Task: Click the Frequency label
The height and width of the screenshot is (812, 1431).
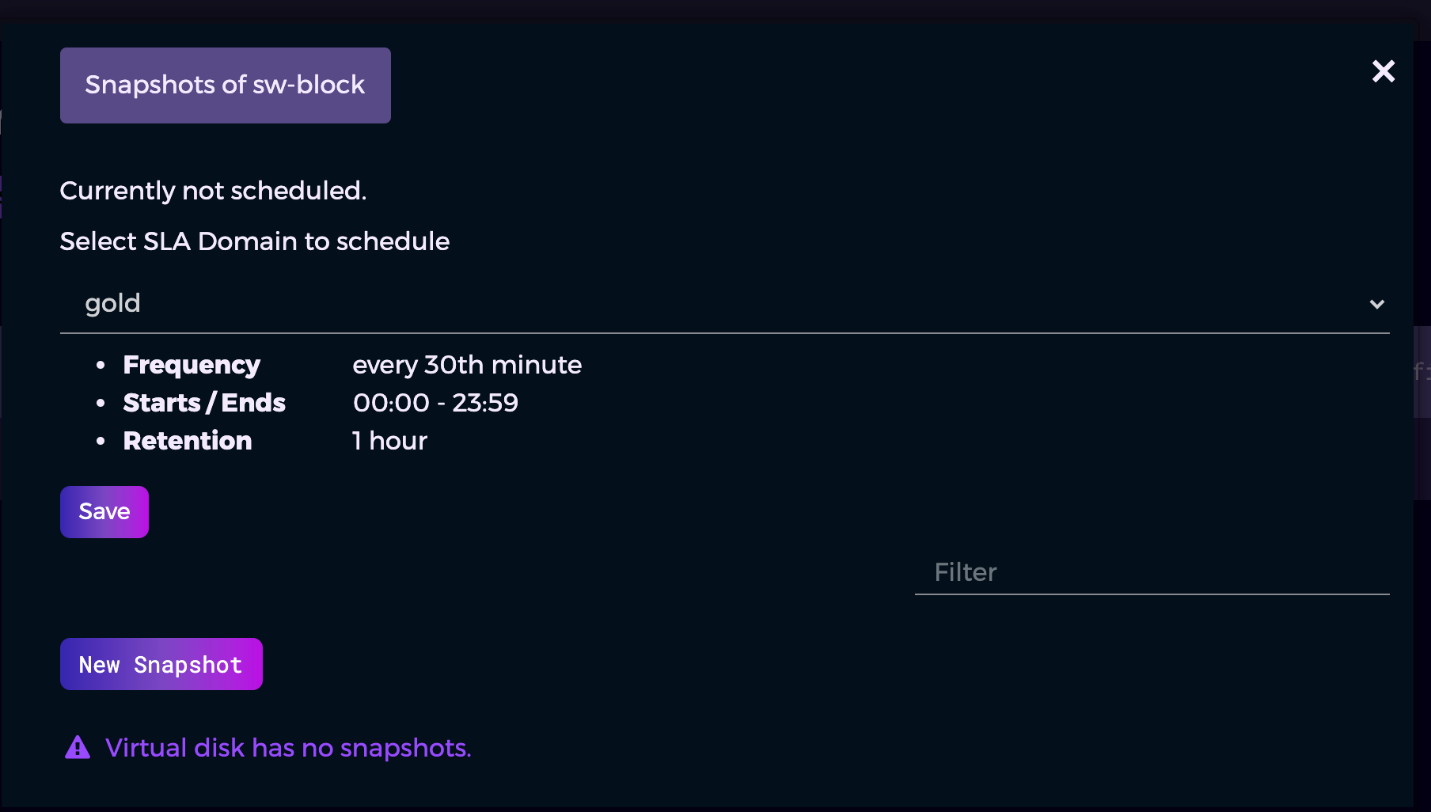Action: pos(191,365)
